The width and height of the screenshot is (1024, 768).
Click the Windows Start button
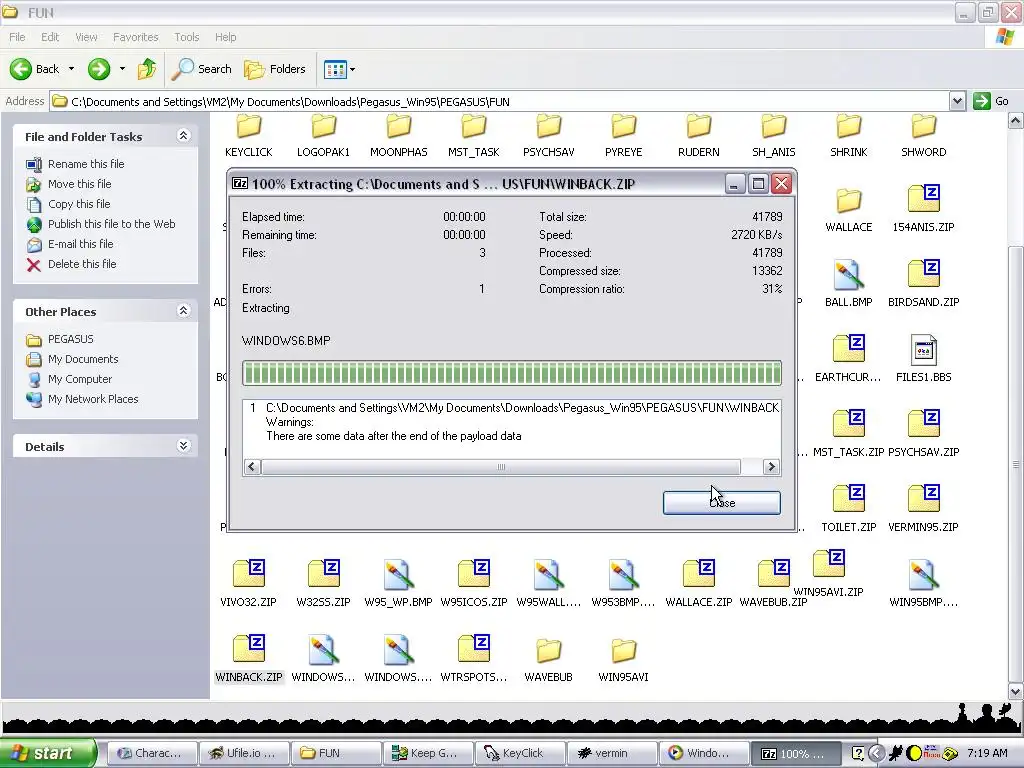pos(48,753)
